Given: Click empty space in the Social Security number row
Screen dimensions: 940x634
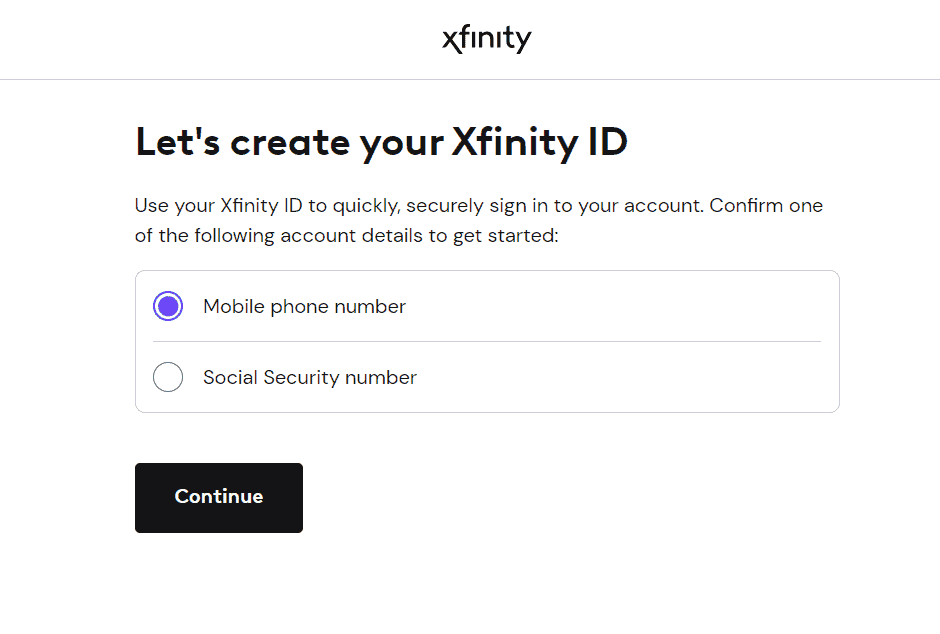Looking at the screenshot, I should [623, 377].
